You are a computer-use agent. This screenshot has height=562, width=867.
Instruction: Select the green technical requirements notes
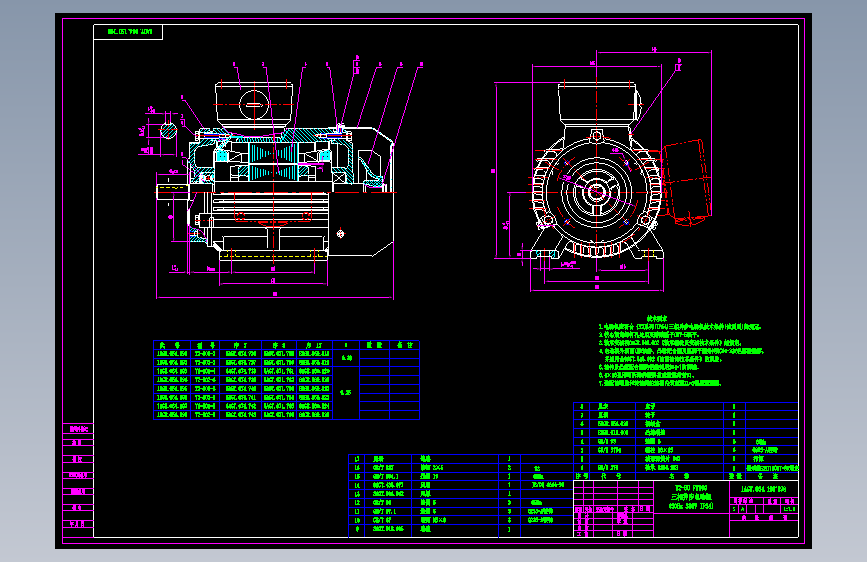[x=681, y=351]
